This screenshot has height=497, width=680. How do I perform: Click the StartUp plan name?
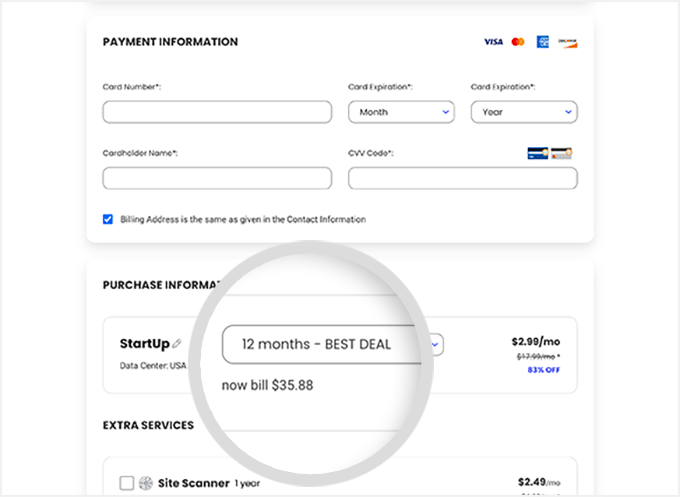(144, 344)
